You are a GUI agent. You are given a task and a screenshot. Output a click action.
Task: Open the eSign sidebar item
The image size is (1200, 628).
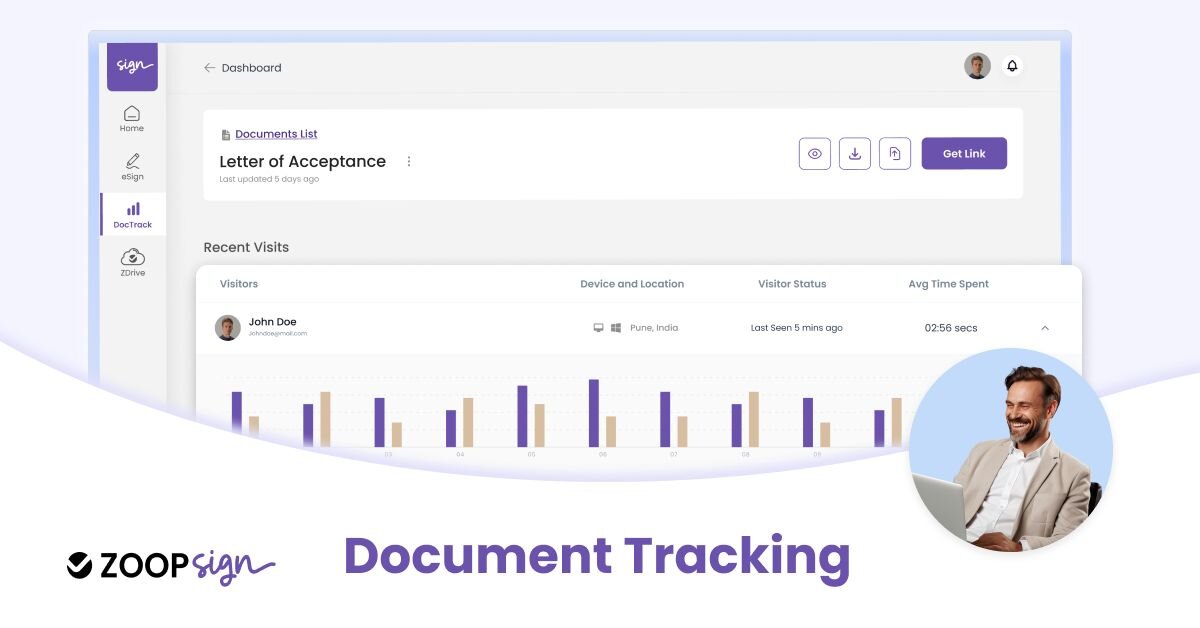132,167
